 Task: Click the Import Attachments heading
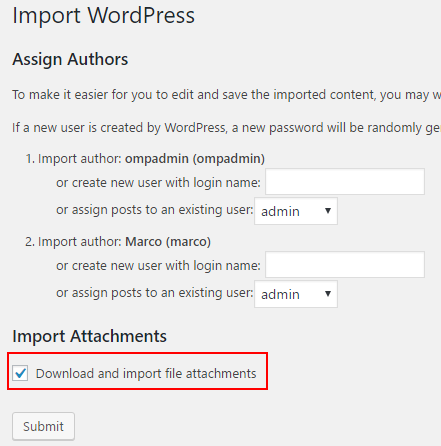point(89,336)
